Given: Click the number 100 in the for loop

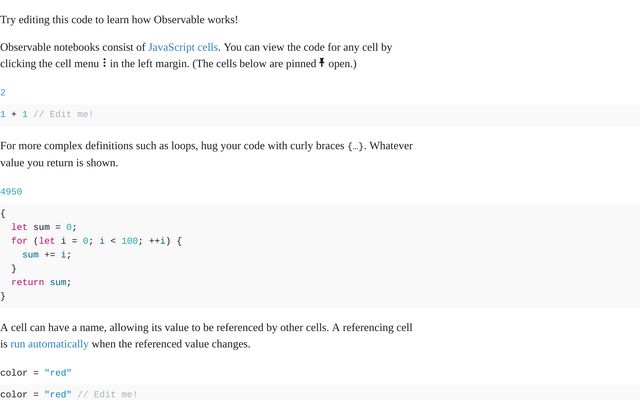Looking at the screenshot, I should click(x=129, y=241).
